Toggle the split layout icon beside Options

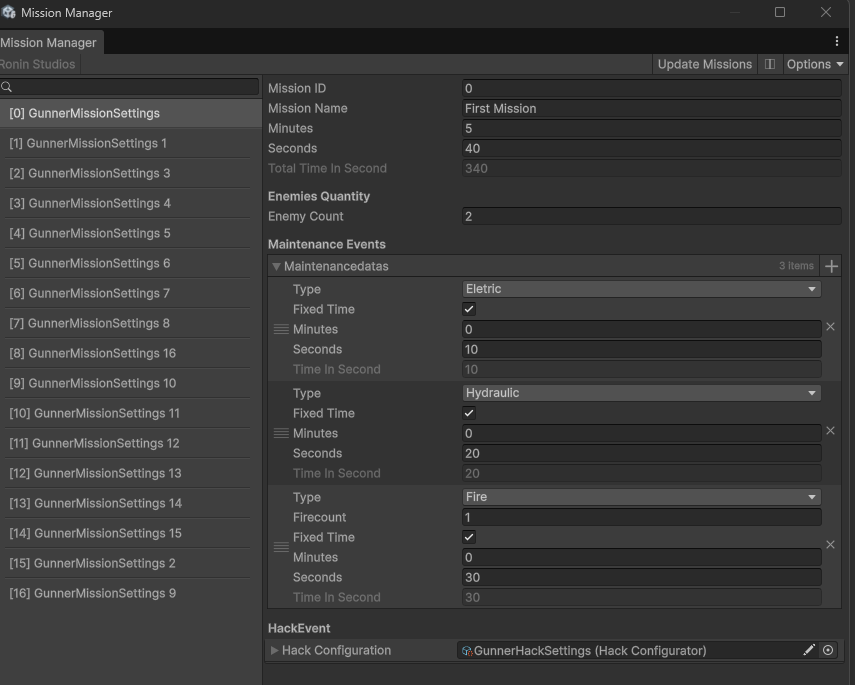(769, 64)
